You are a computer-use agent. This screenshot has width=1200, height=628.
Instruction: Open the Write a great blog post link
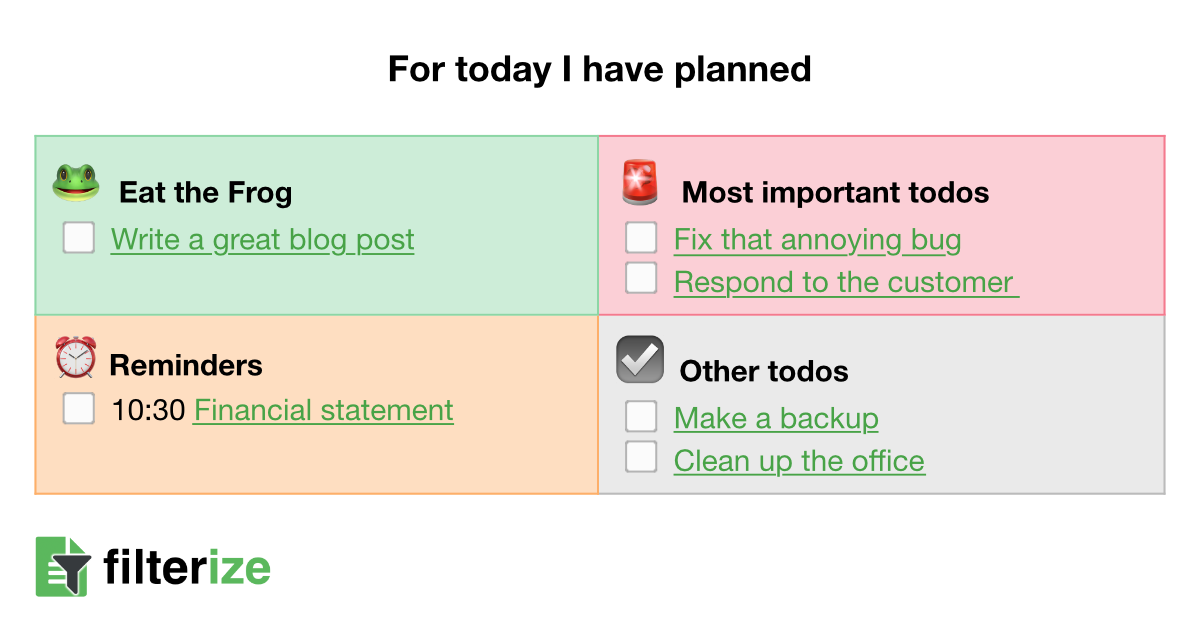262,240
